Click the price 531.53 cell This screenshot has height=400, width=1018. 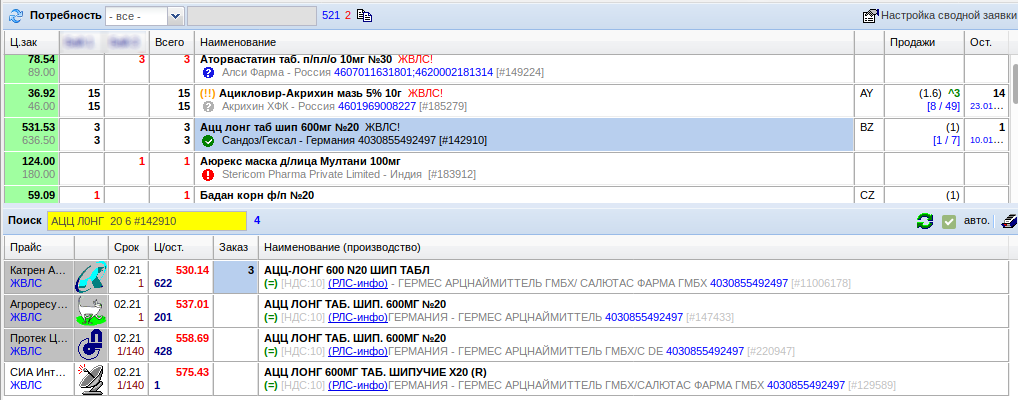(x=31, y=134)
